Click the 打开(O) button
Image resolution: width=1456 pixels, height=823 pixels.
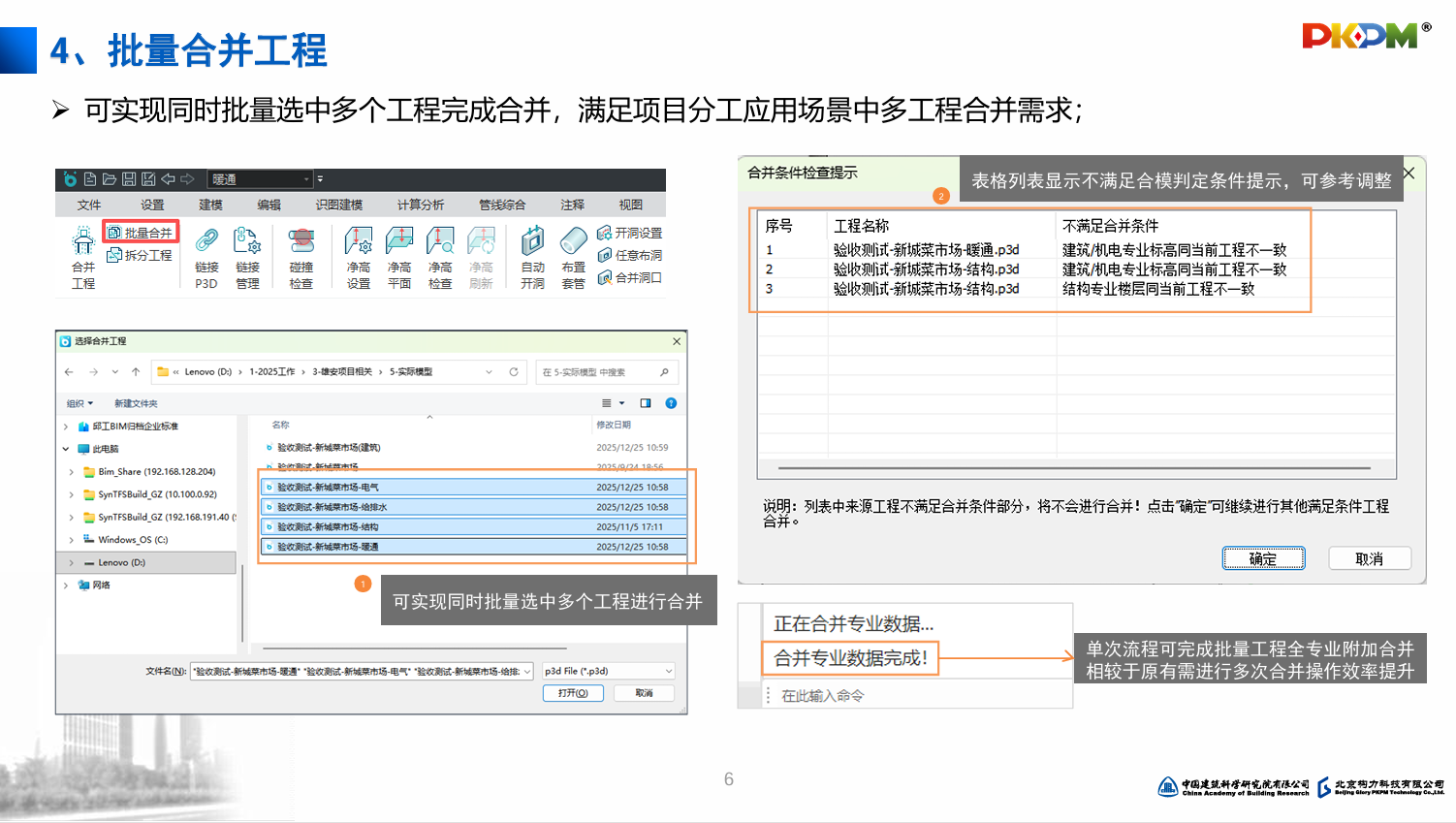[573, 693]
